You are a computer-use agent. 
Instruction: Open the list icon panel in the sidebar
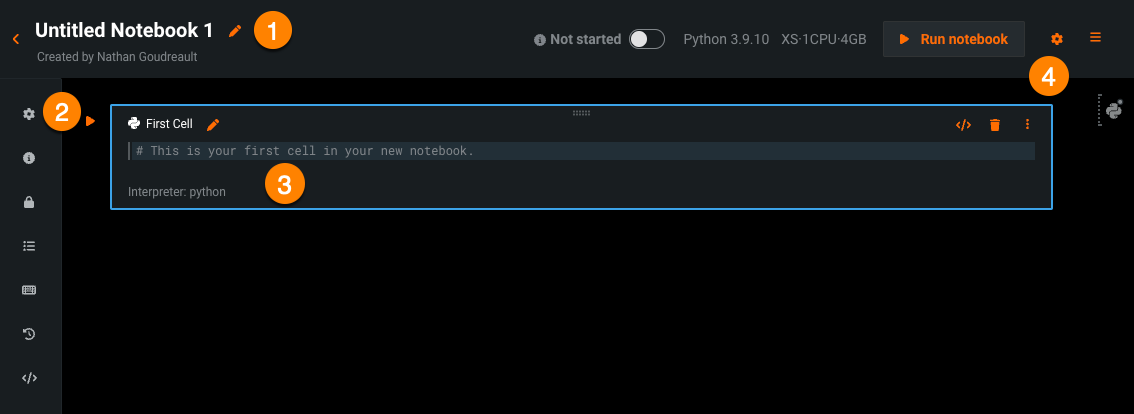(x=29, y=245)
